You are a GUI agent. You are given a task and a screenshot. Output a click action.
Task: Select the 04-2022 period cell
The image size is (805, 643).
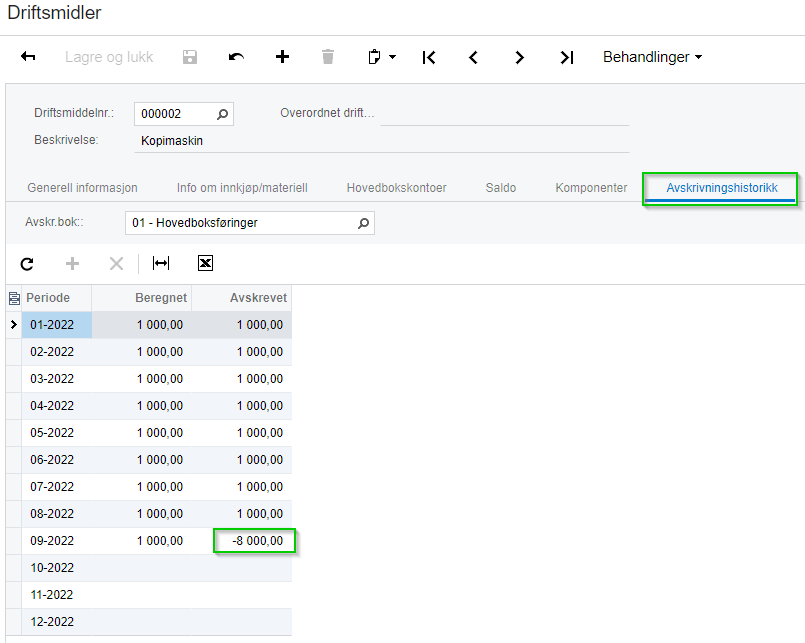[x=56, y=406]
